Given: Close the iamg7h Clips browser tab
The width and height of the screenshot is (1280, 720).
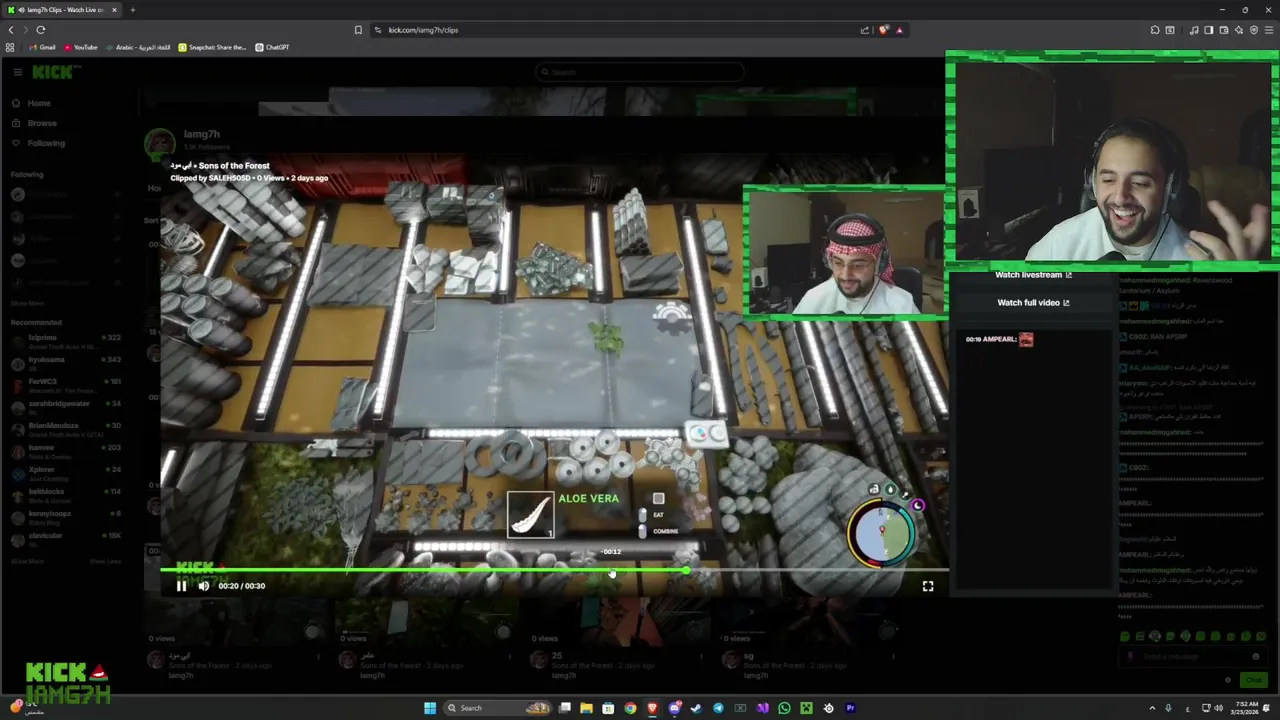Looking at the screenshot, I should (x=114, y=10).
